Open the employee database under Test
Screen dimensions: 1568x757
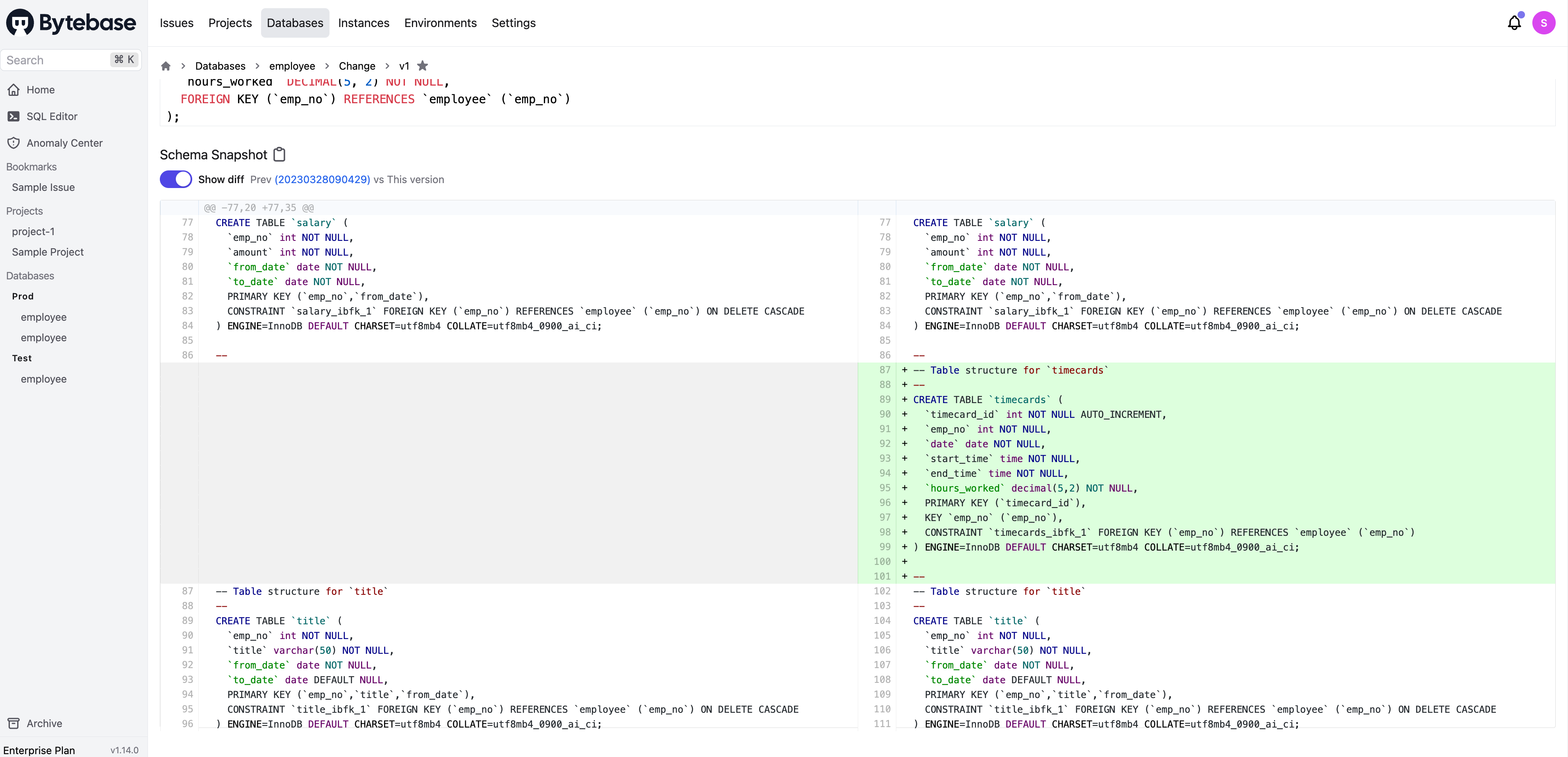click(44, 378)
